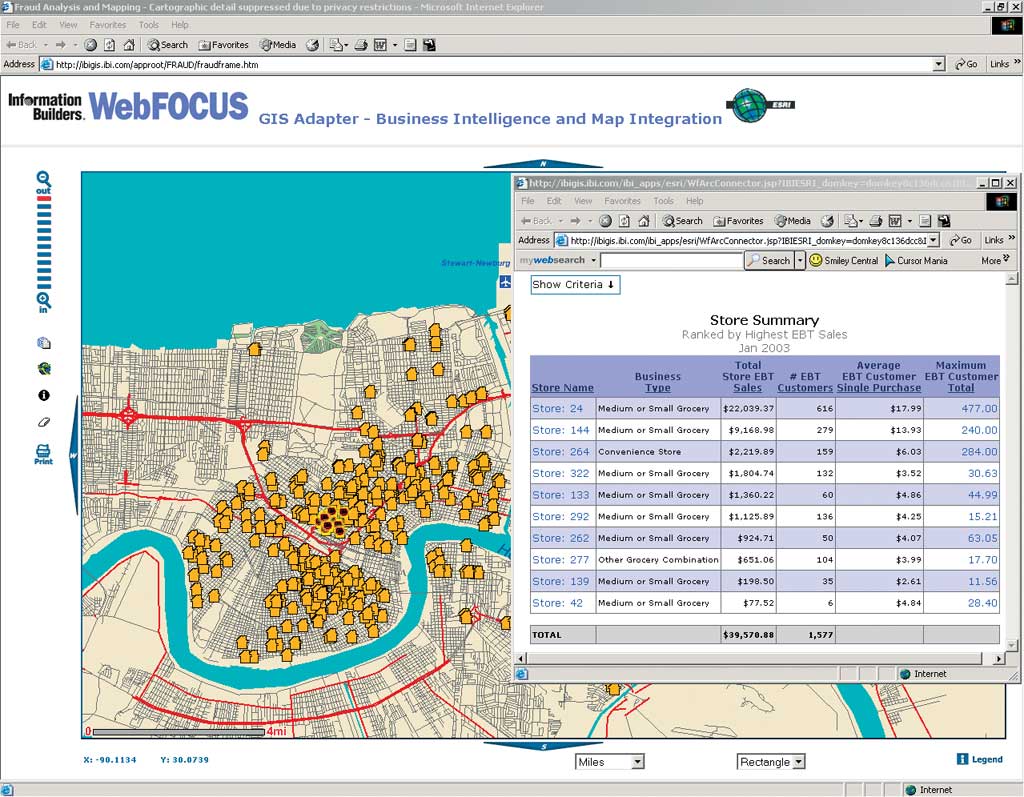Pan map west using left arrow

[x=73, y=456]
